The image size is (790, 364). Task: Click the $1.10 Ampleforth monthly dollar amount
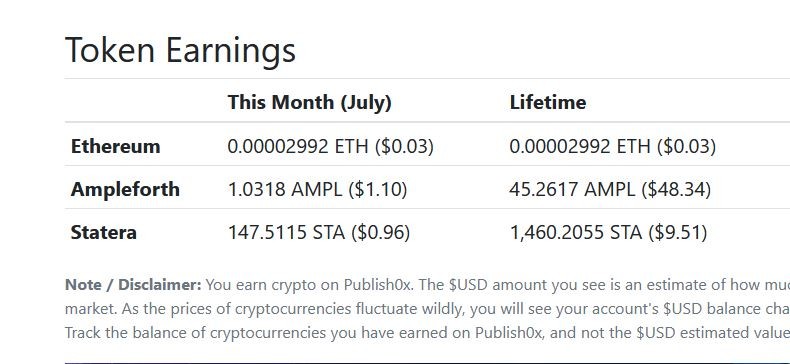pos(377,190)
